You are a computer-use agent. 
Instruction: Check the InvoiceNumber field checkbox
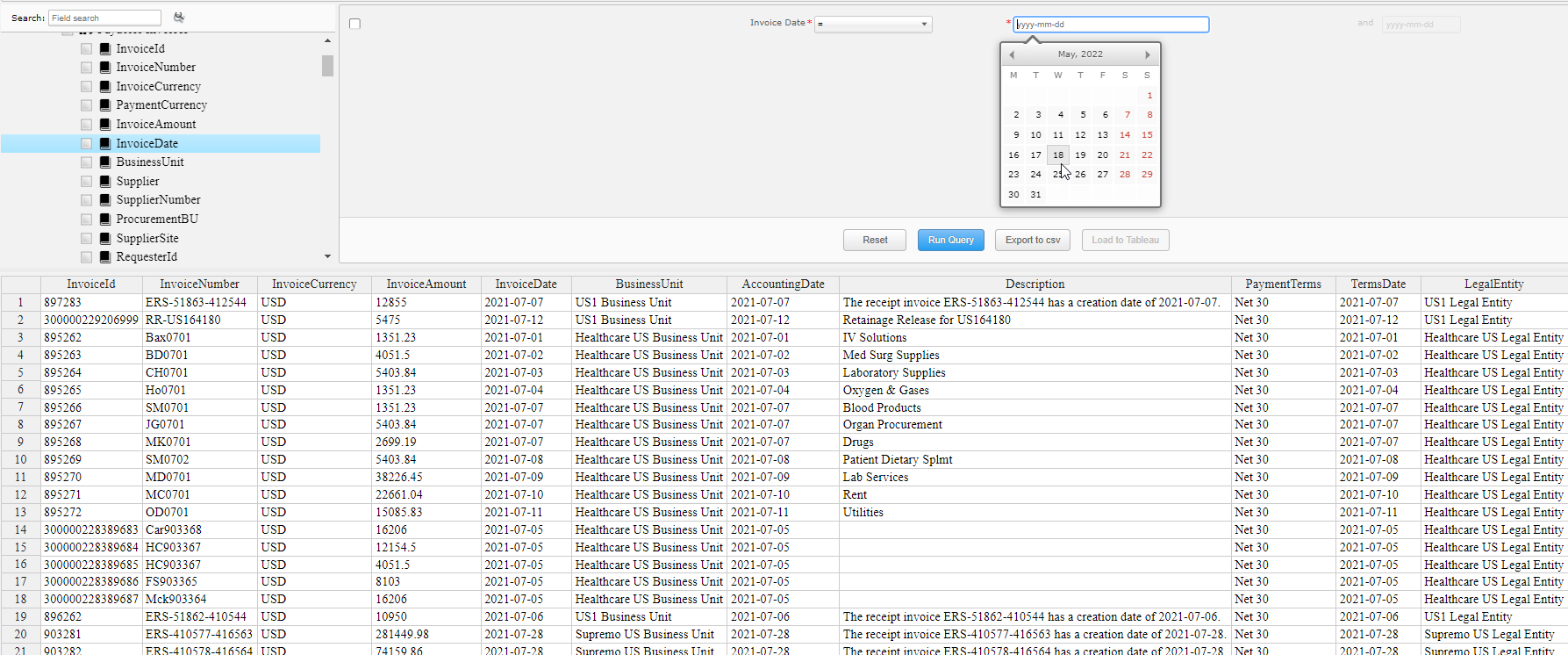point(86,68)
